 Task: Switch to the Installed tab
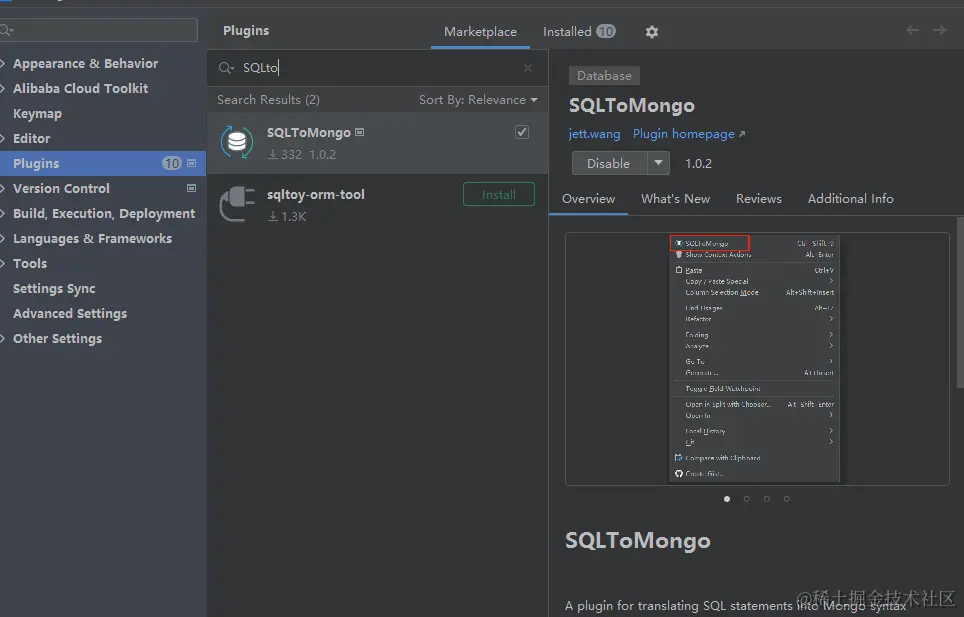click(x=579, y=31)
